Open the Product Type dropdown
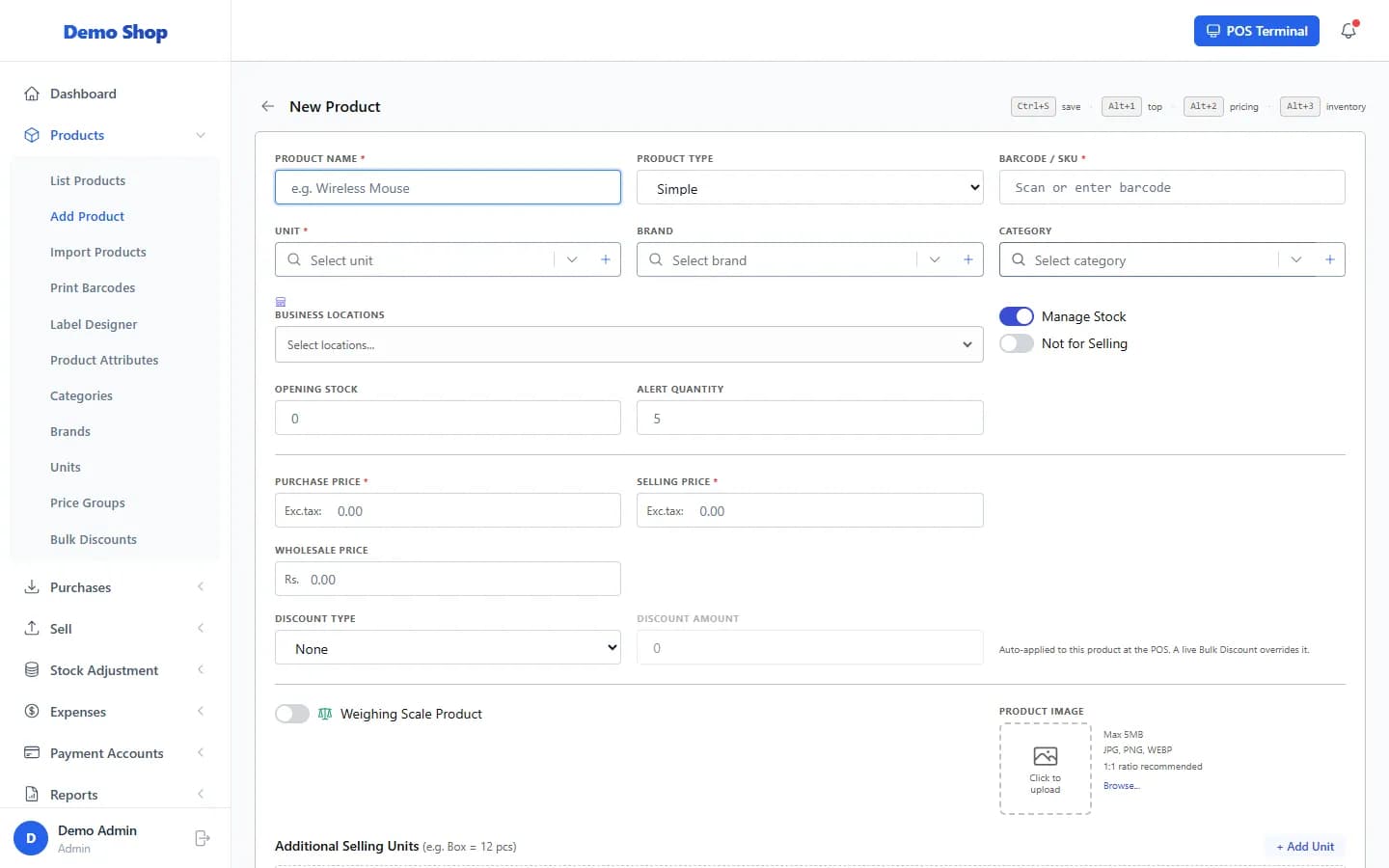The height and width of the screenshot is (868, 1389). click(x=810, y=188)
